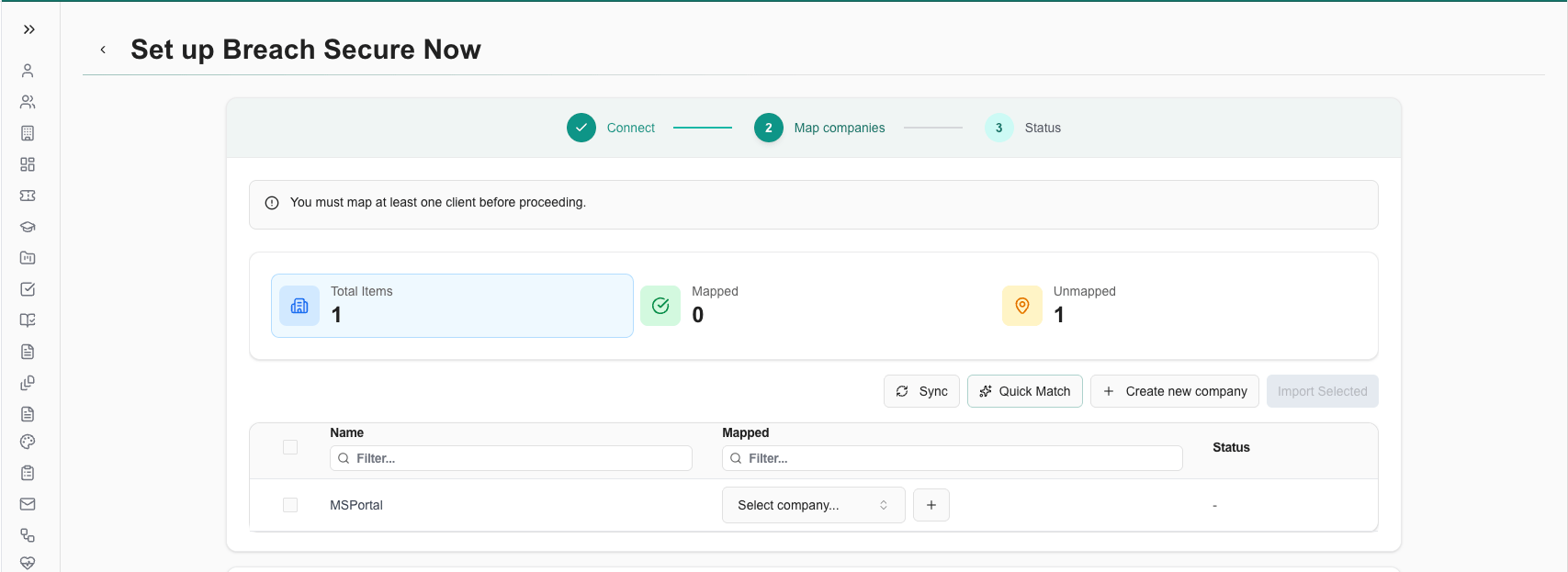Click the Sync button
The height and width of the screenshot is (572, 1568).
coord(921,391)
